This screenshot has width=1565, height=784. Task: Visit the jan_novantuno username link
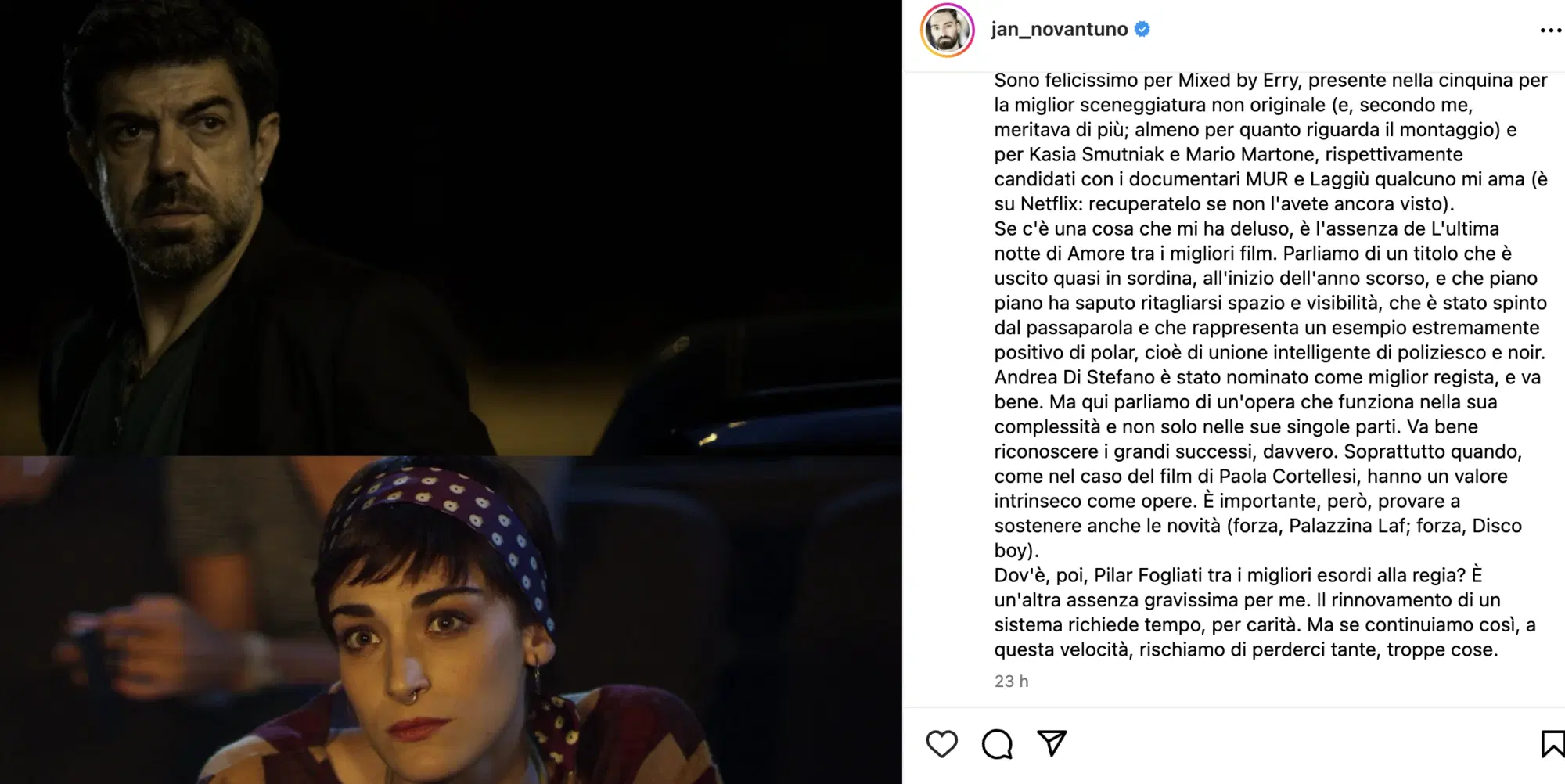1059,29
